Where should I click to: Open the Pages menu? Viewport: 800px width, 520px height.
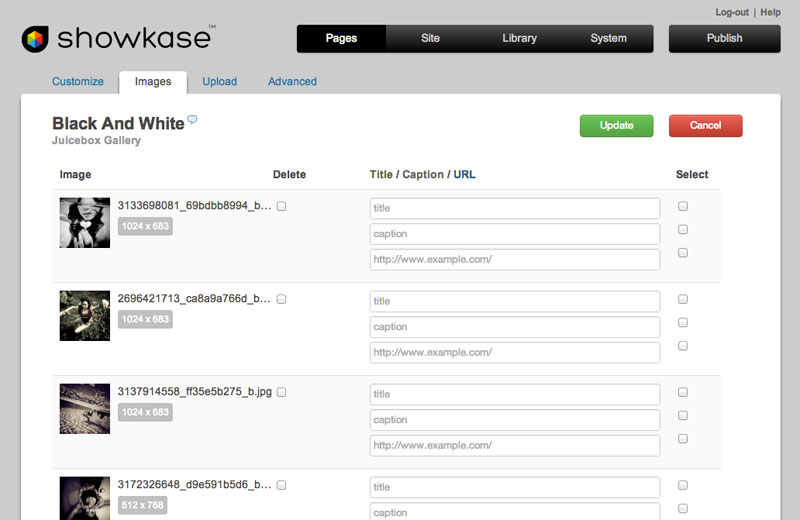click(x=341, y=38)
